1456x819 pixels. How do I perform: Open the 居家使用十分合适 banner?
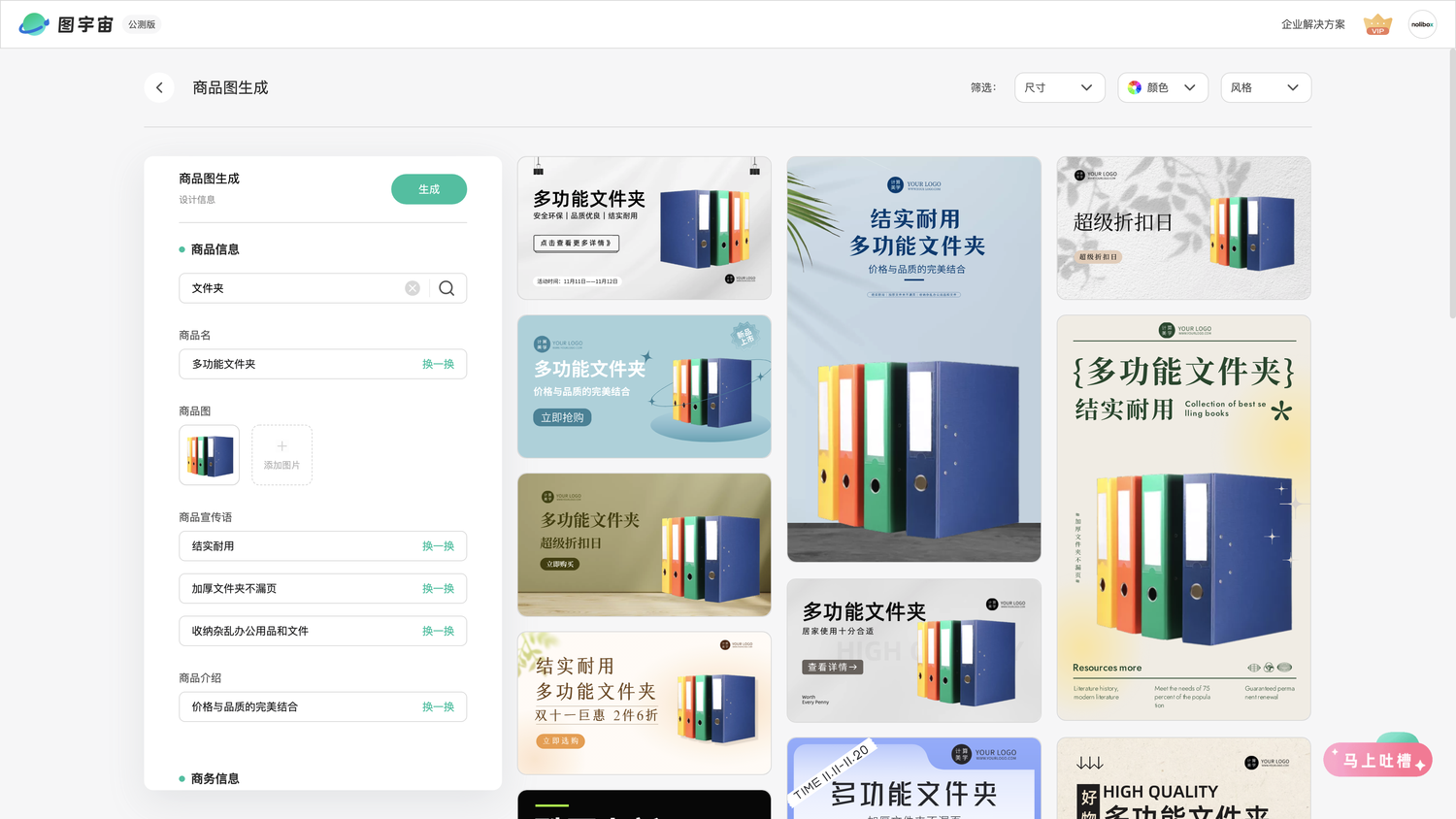(x=913, y=650)
